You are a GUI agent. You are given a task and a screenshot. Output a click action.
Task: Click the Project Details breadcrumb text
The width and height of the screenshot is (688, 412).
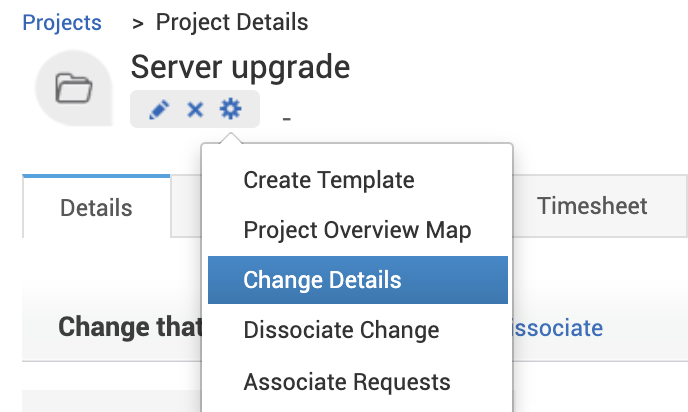pyautogui.click(x=232, y=22)
